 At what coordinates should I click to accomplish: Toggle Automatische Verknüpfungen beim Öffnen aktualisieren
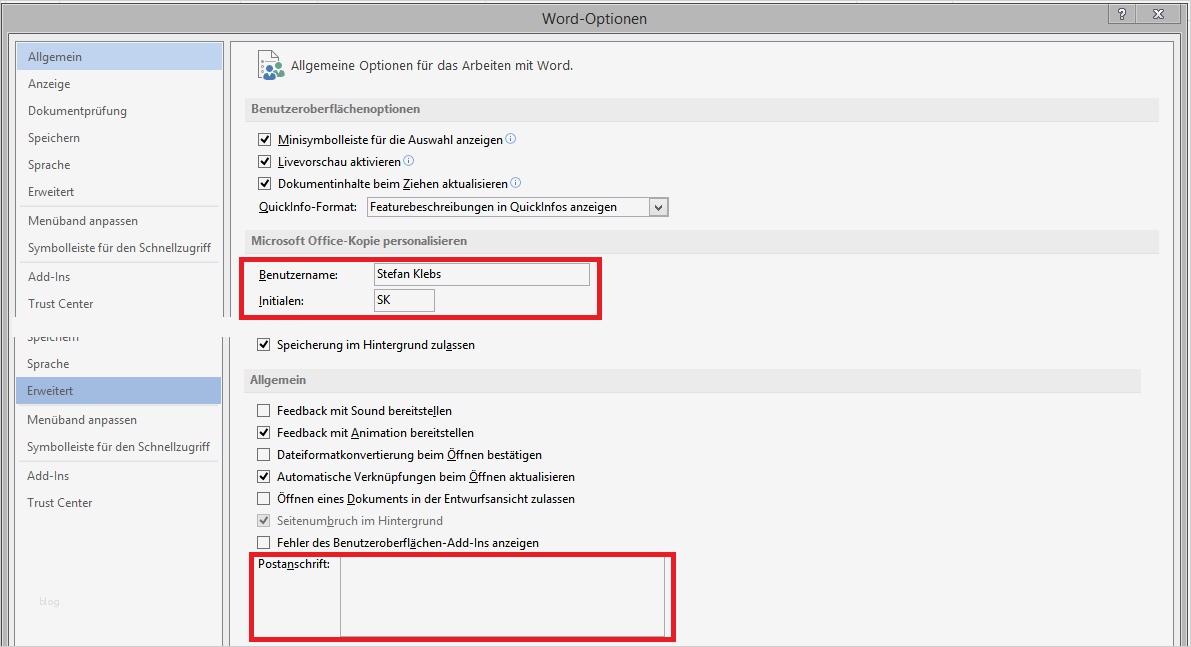[264, 477]
